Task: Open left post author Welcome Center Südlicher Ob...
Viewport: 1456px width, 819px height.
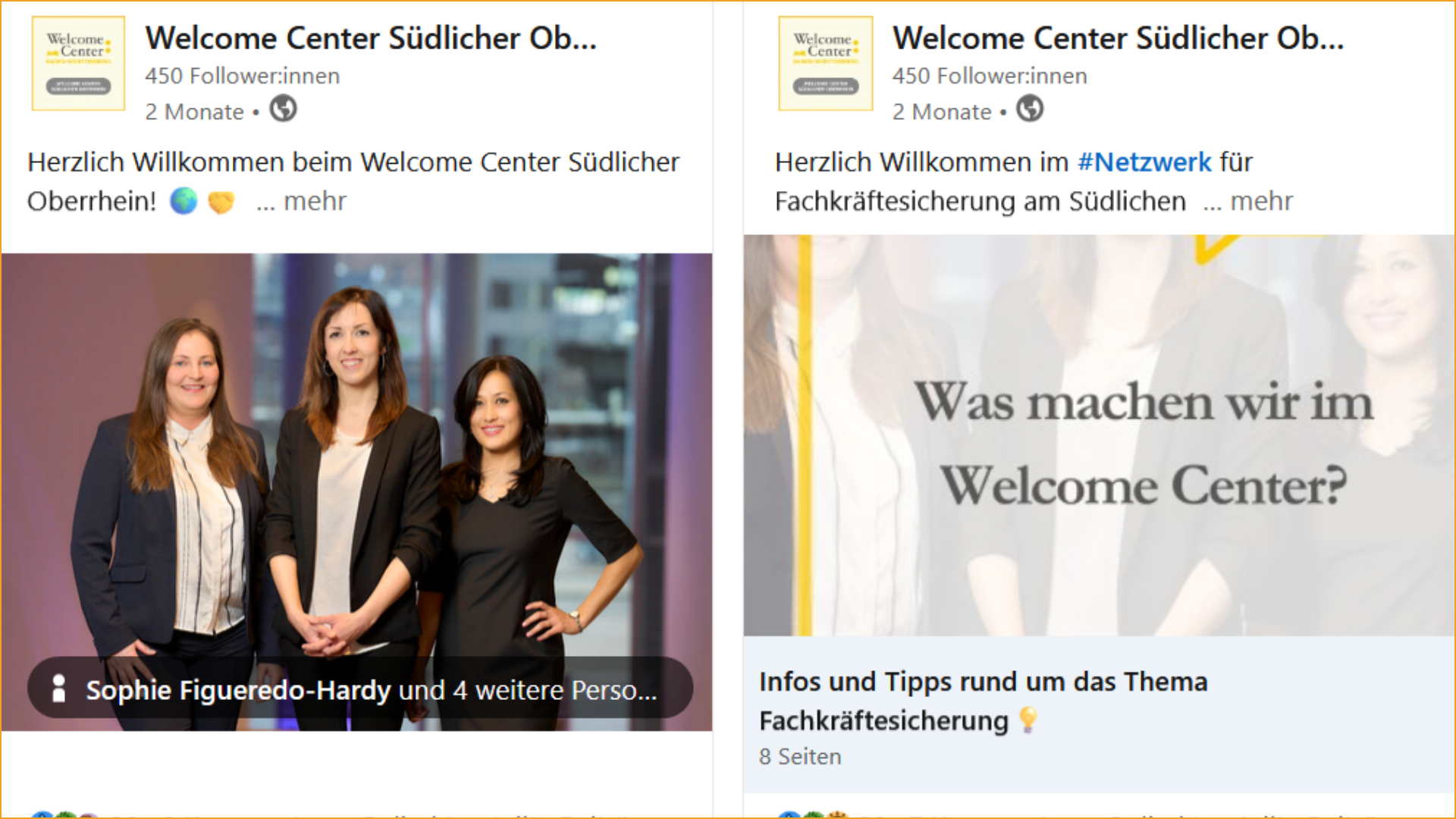Action: pos(371,38)
